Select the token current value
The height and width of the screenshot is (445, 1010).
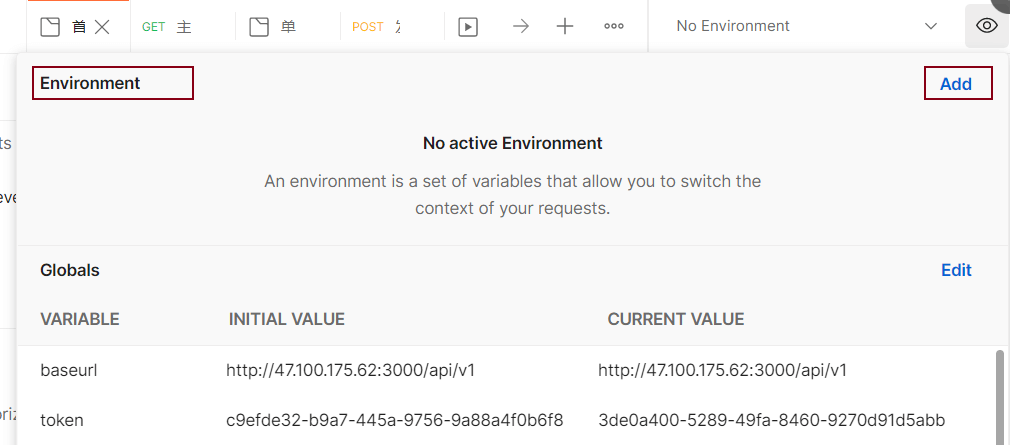(x=771, y=420)
